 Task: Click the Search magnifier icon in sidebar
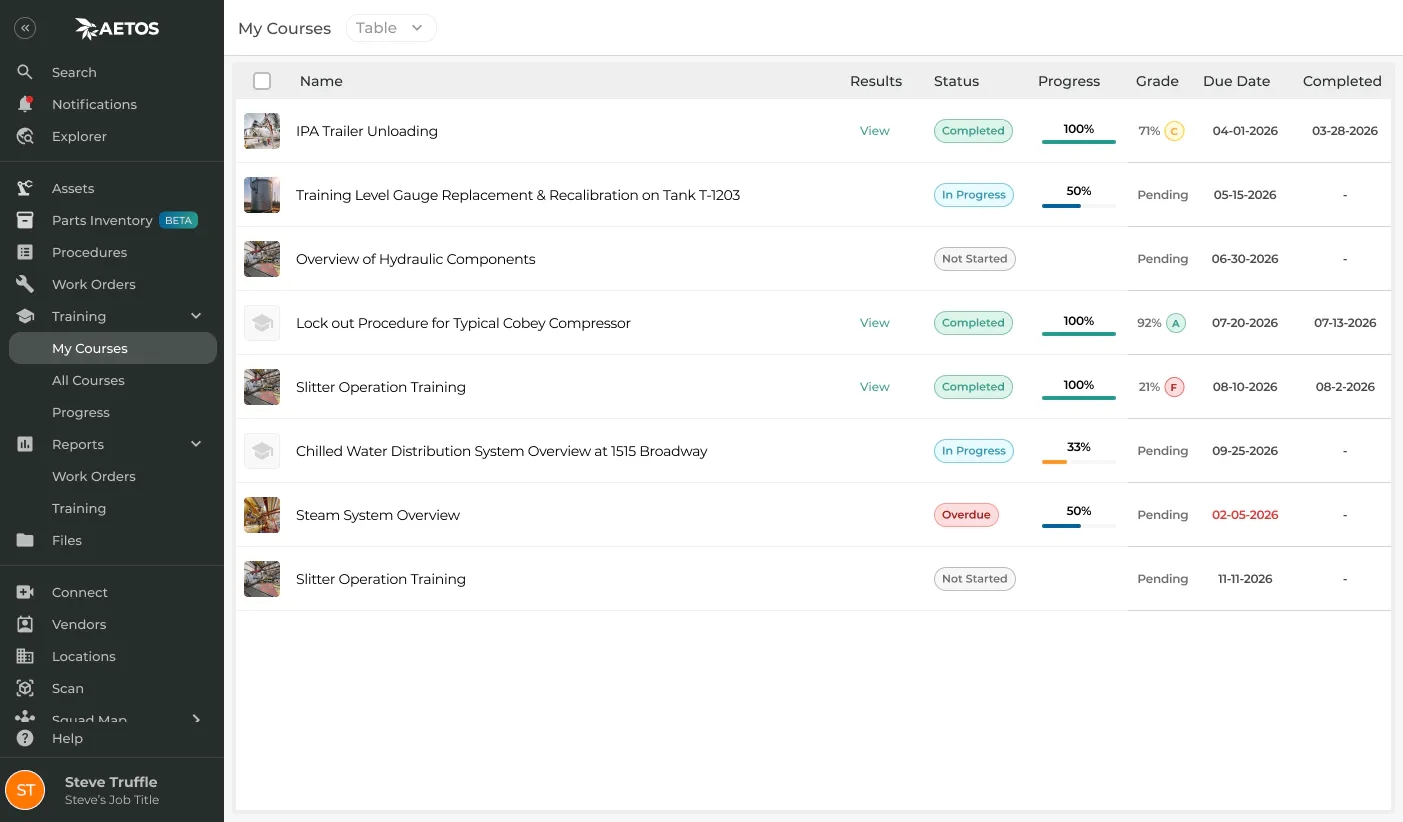click(25, 72)
